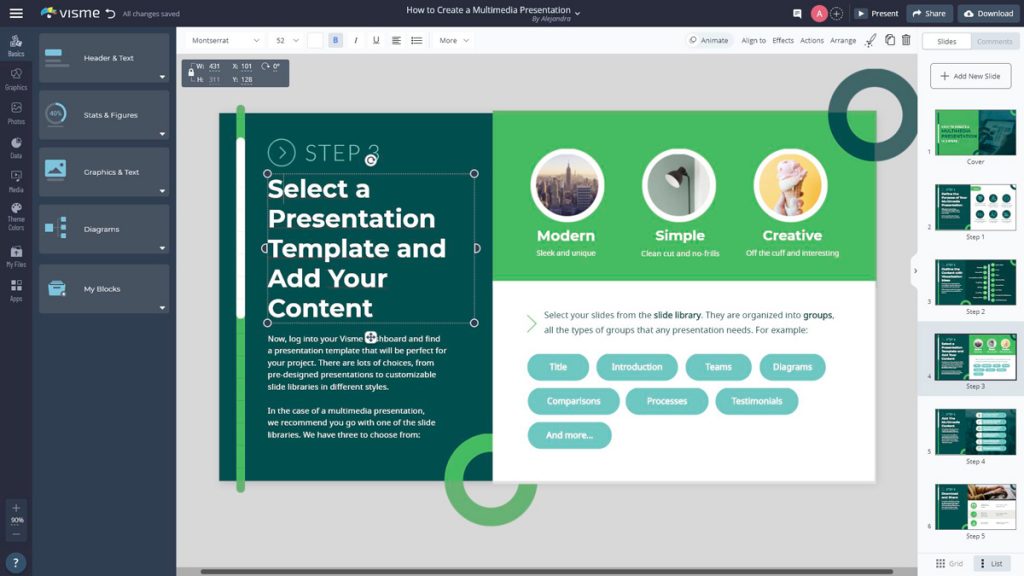The image size is (1024, 576).
Task: Open the Graphics sidebar panel
Action: click(16, 78)
